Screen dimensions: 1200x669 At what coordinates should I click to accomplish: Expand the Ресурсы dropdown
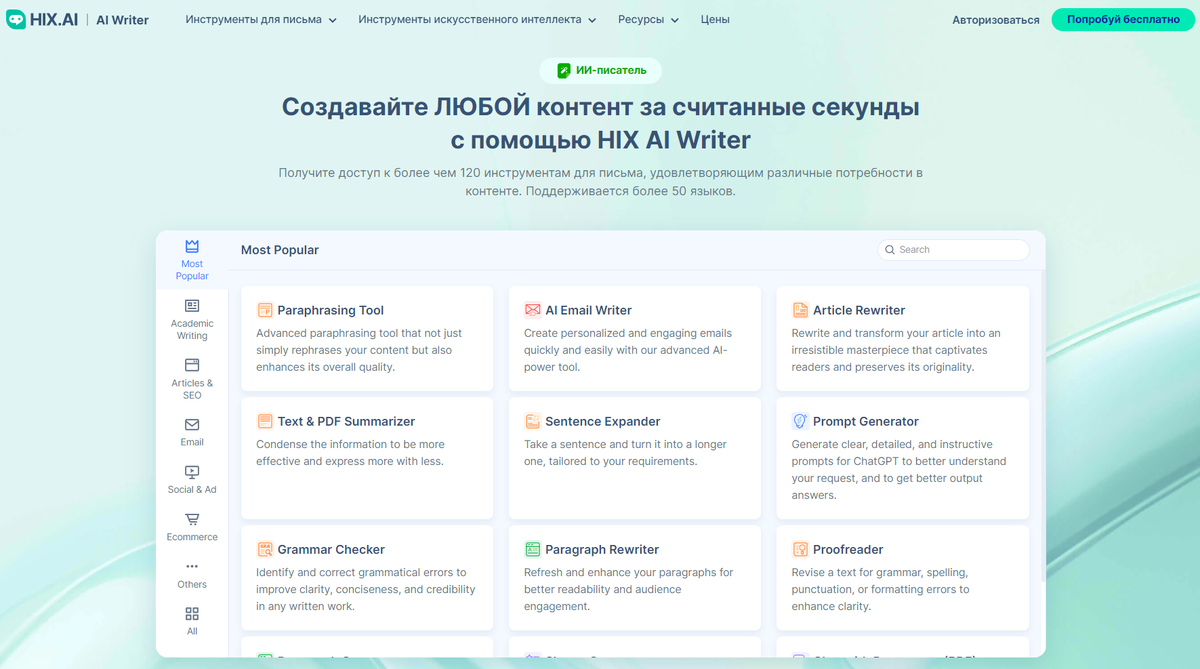(x=648, y=20)
